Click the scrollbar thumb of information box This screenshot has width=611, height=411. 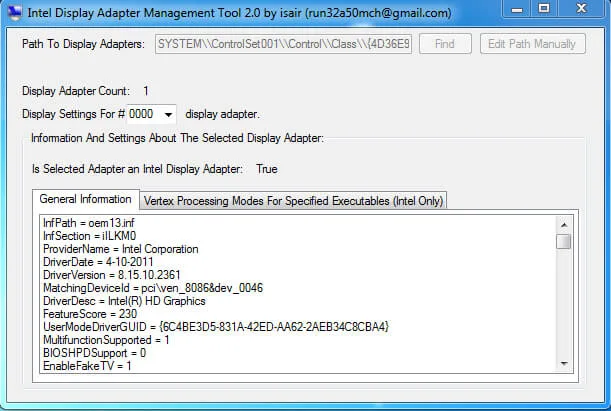(x=563, y=241)
